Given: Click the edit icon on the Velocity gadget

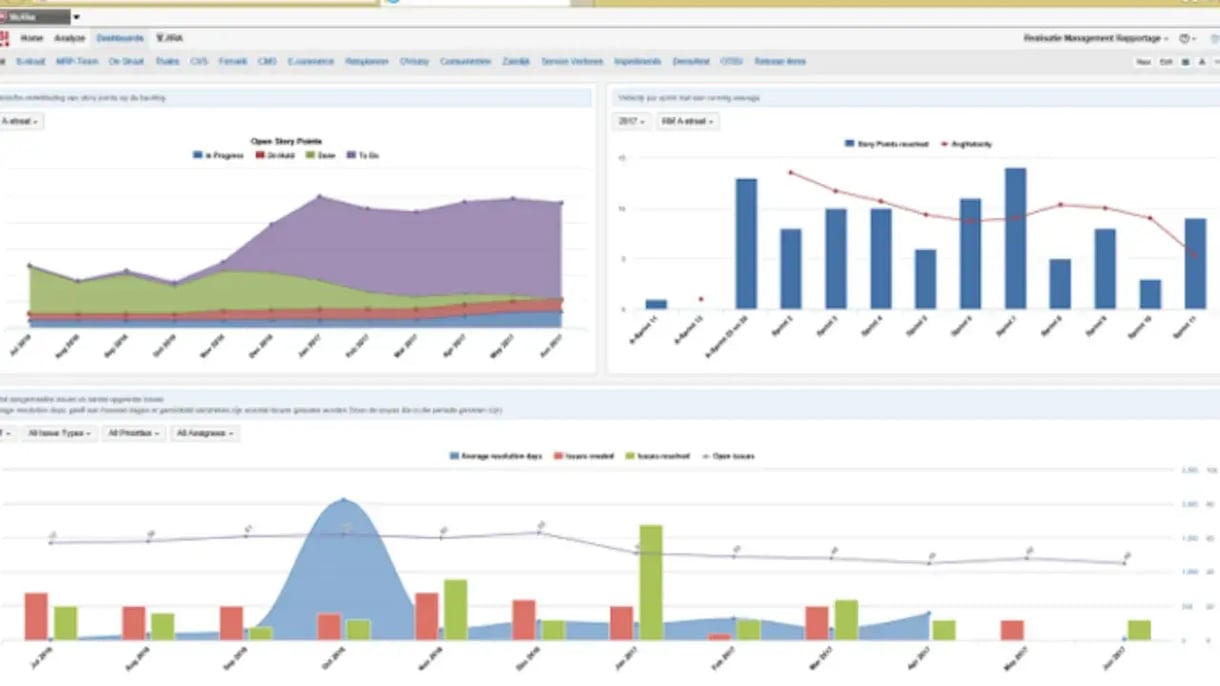Looking at the screenshot, I should [1164, 62].
